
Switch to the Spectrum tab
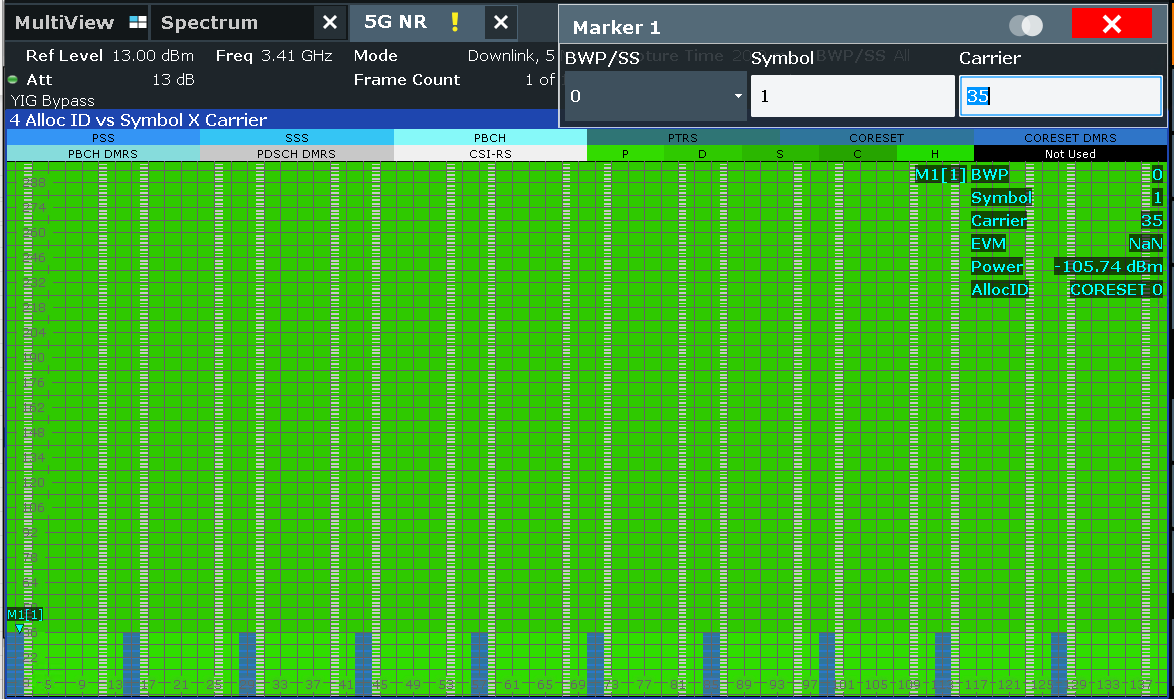210,22
